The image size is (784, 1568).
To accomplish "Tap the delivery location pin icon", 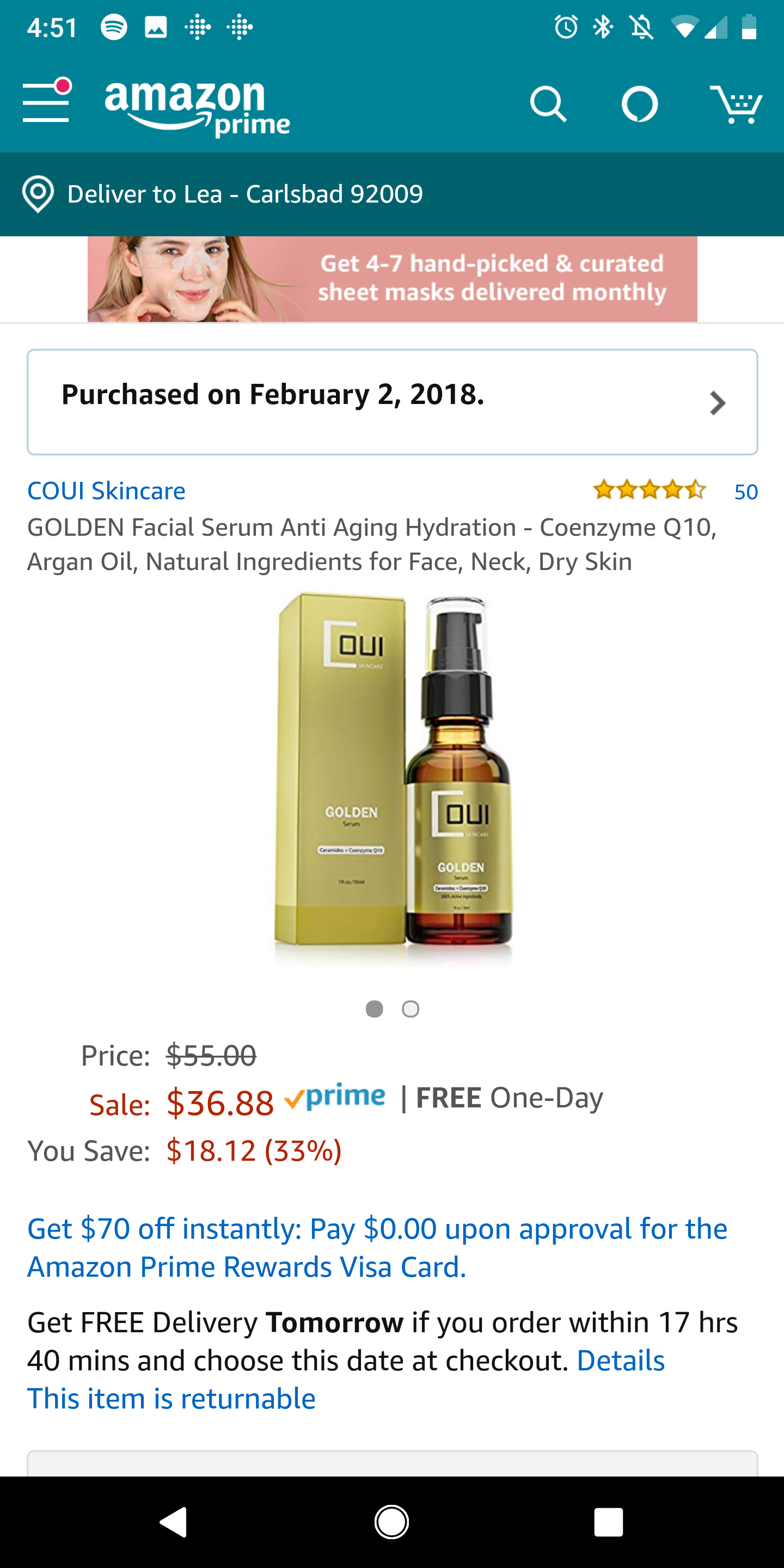I will click(x=38, y=194).
